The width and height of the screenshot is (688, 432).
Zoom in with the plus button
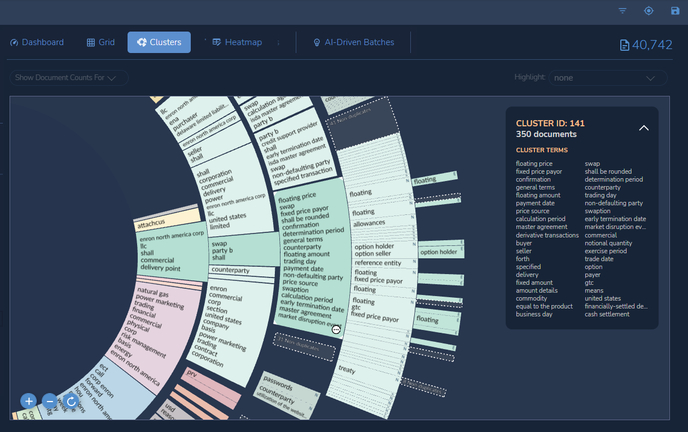pos(29,401)
